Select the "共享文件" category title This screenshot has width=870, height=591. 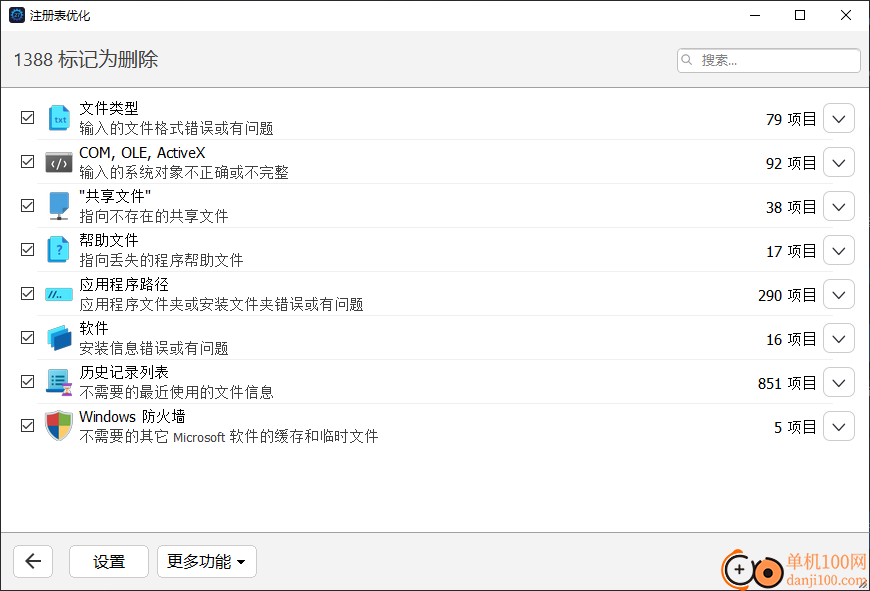point(115,196)
